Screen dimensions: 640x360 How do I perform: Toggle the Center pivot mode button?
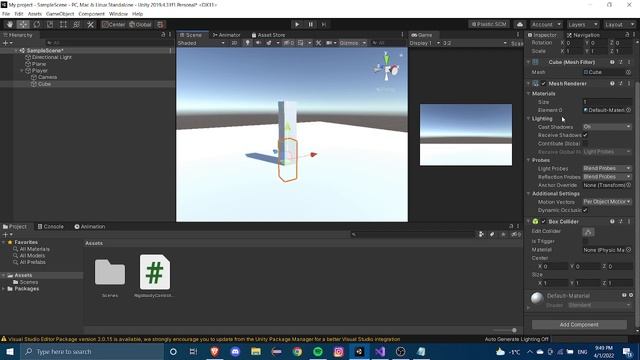(x=113, y=24)
